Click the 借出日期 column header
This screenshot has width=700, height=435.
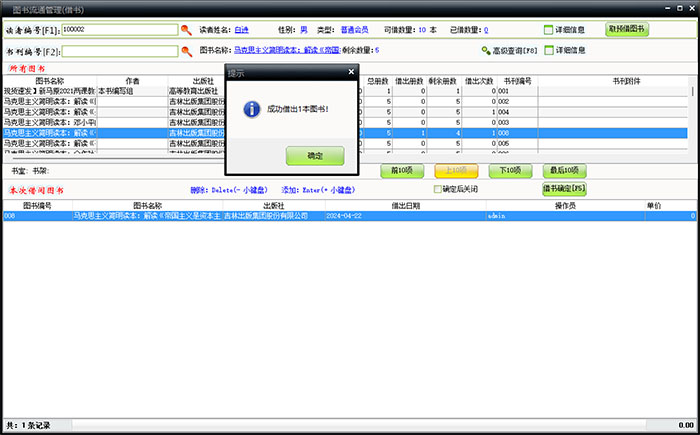pos(405,206)
